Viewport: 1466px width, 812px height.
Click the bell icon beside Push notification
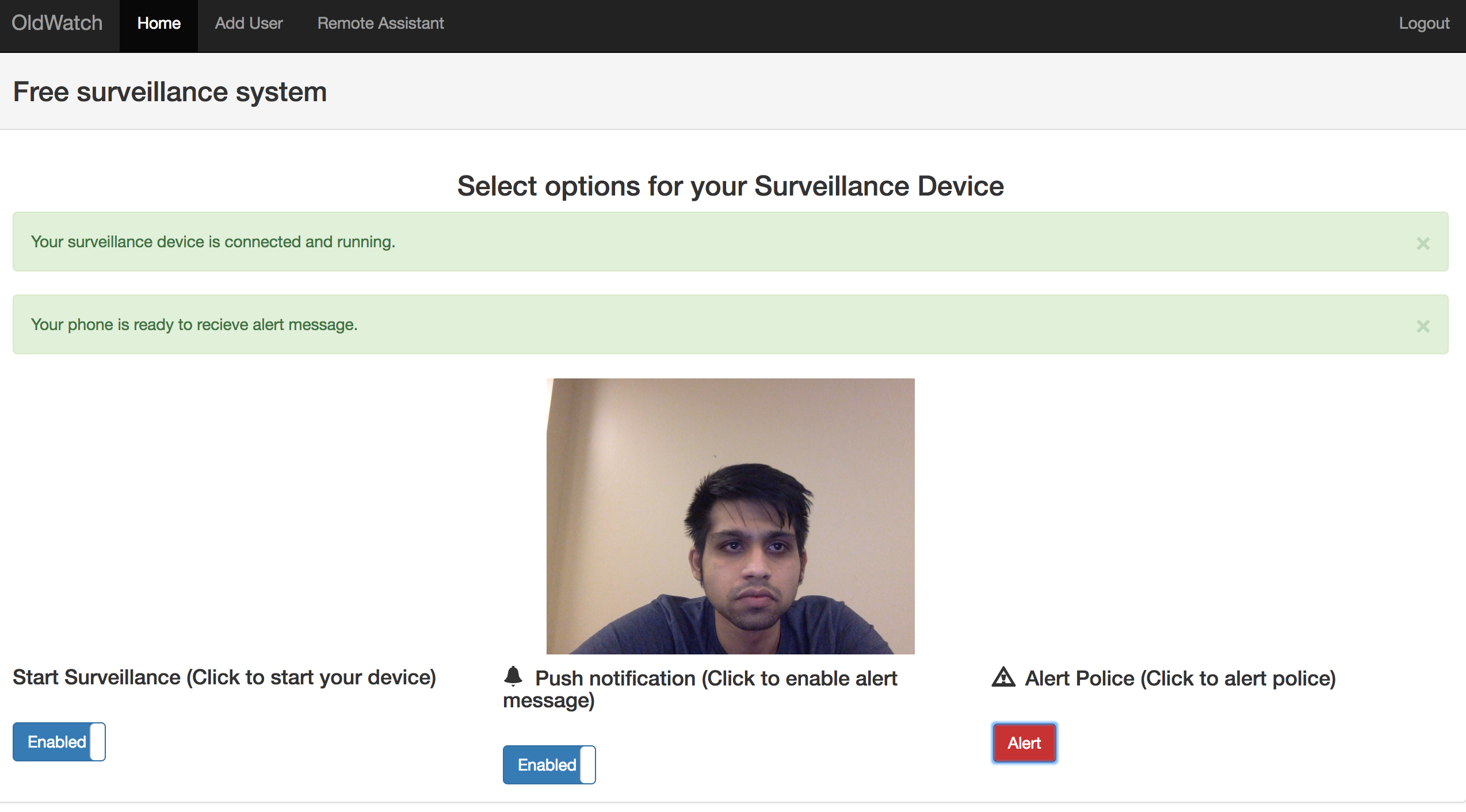pyautogui.click(x=513, y=676)
